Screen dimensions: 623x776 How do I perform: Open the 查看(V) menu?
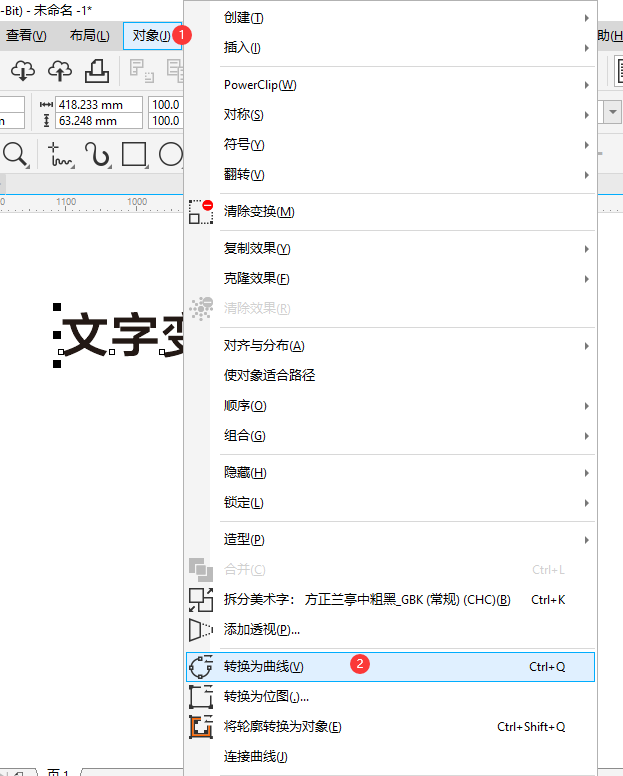[26, 36]
